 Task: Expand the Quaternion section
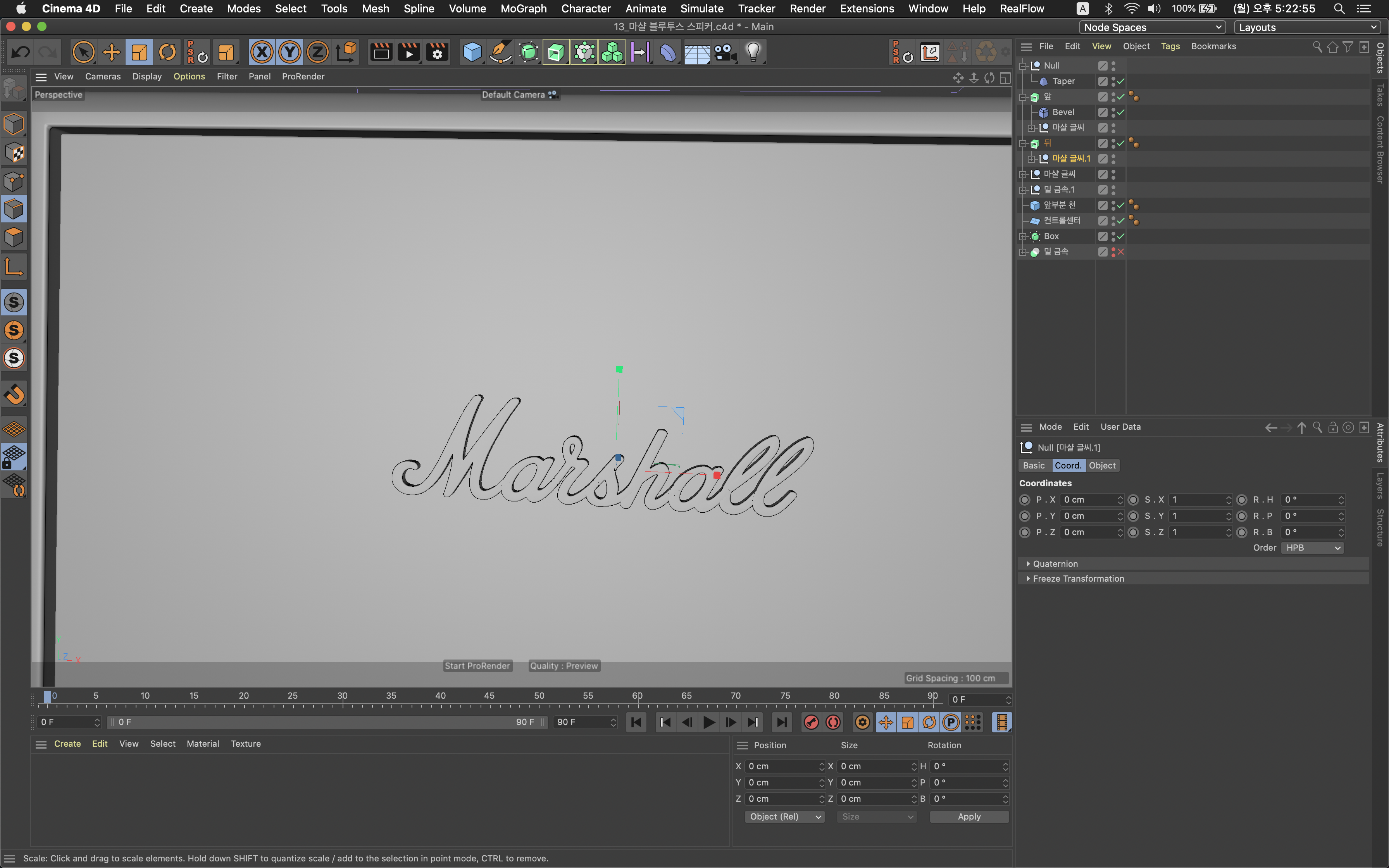[x=1055, y=563]
